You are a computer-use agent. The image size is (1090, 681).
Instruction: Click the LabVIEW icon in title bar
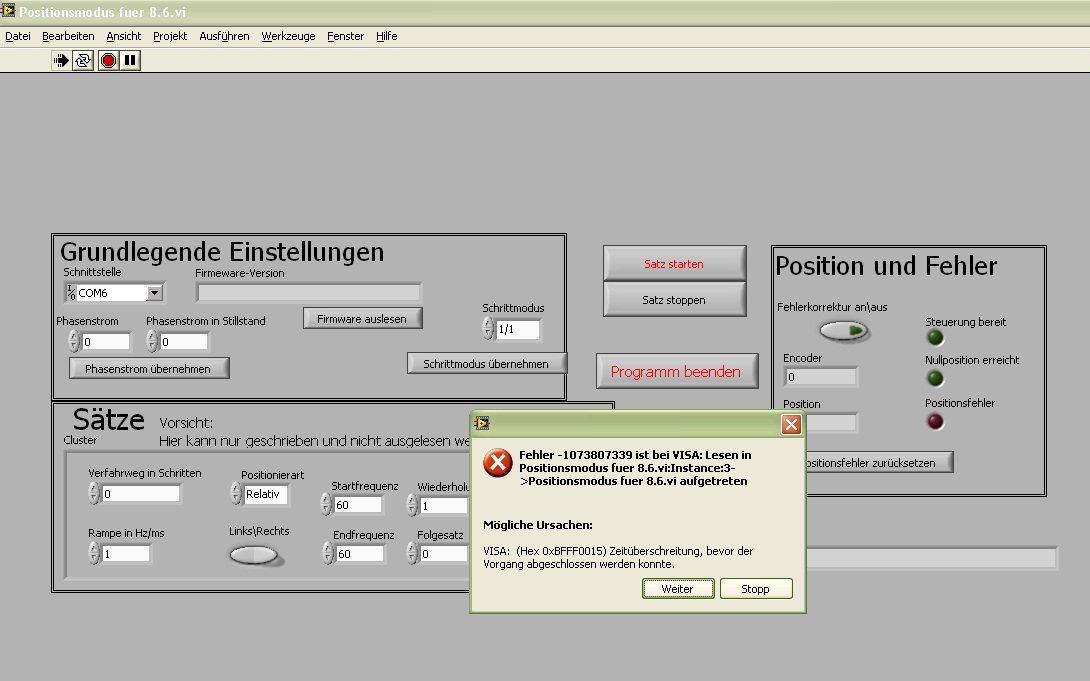8,10
